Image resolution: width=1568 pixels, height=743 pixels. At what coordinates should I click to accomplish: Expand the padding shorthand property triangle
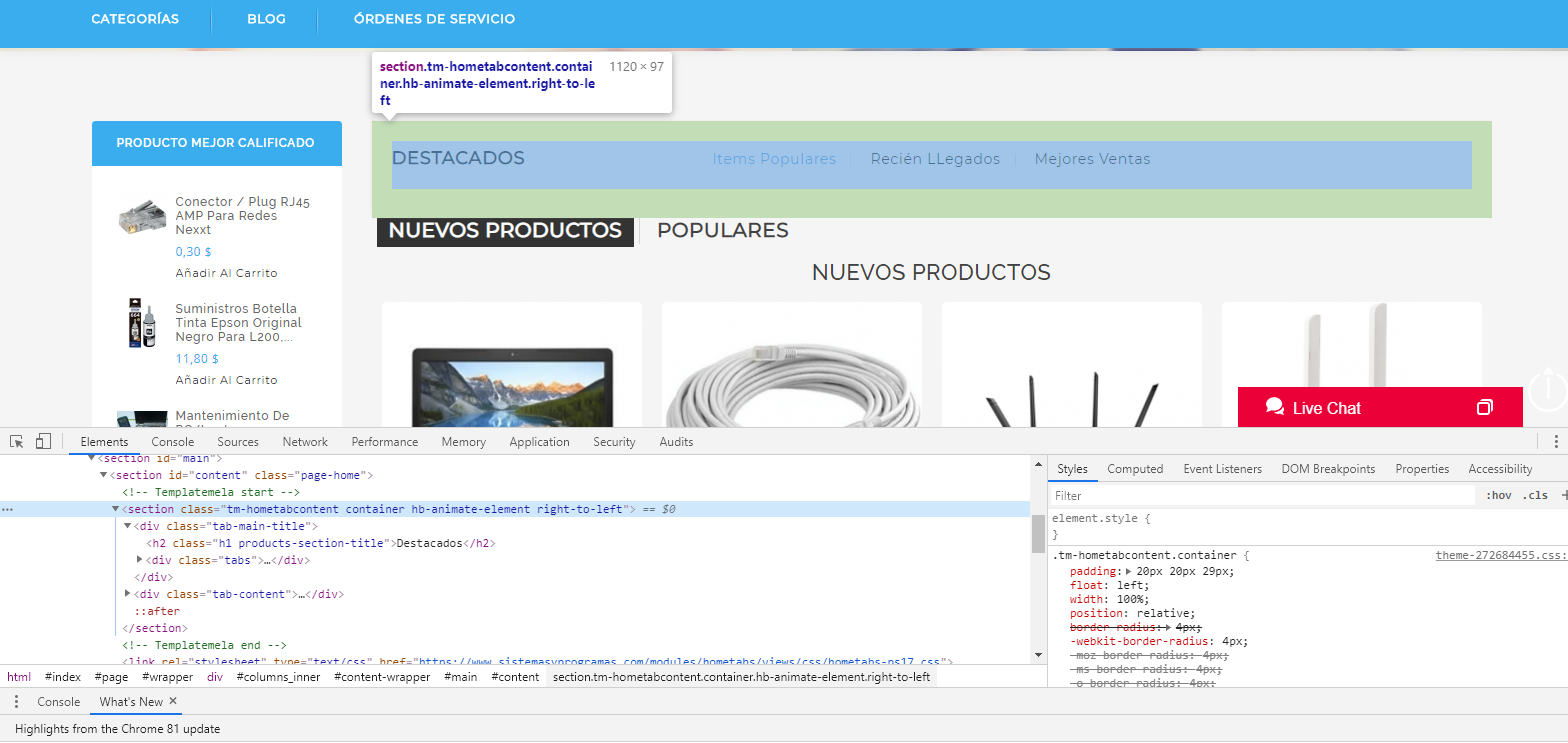1131,572
